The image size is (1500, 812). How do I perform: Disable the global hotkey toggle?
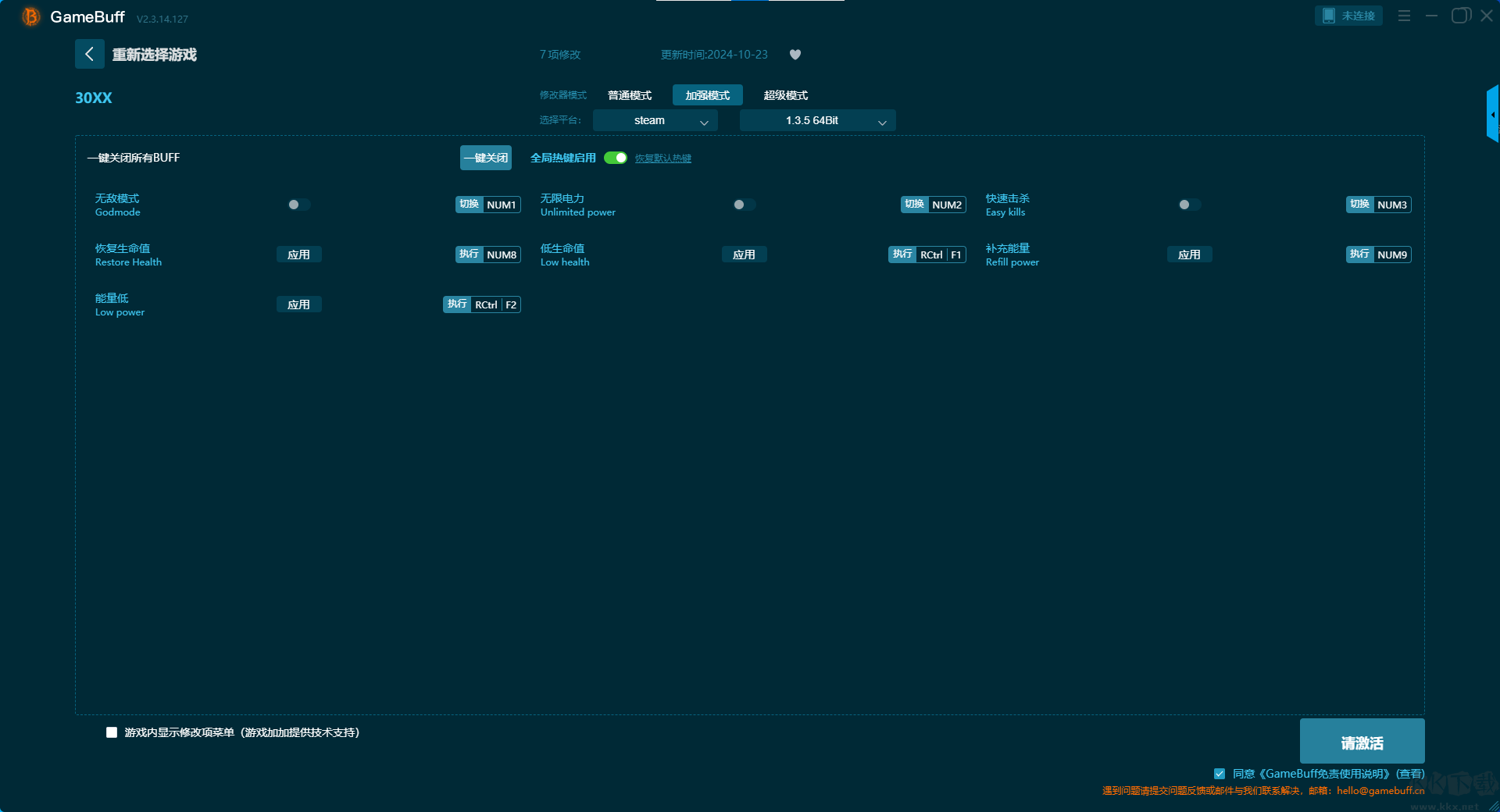[x=616, y=158]
